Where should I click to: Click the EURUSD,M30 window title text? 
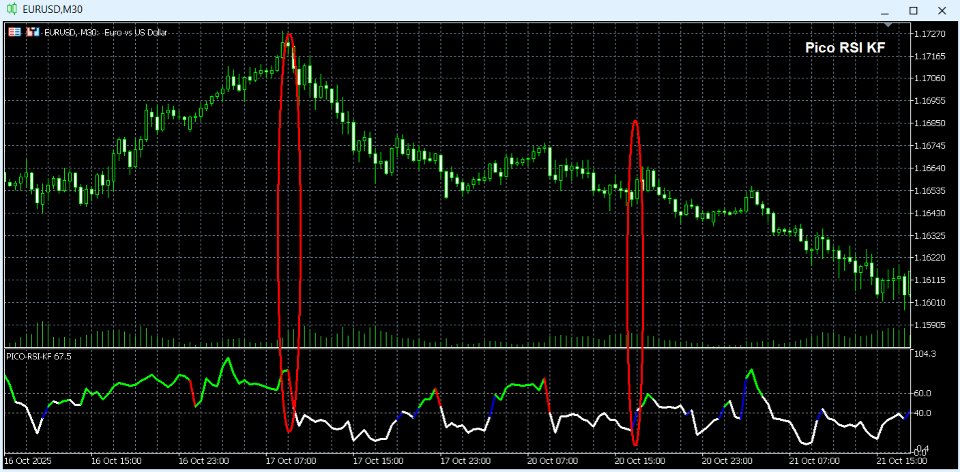[52, 10]
